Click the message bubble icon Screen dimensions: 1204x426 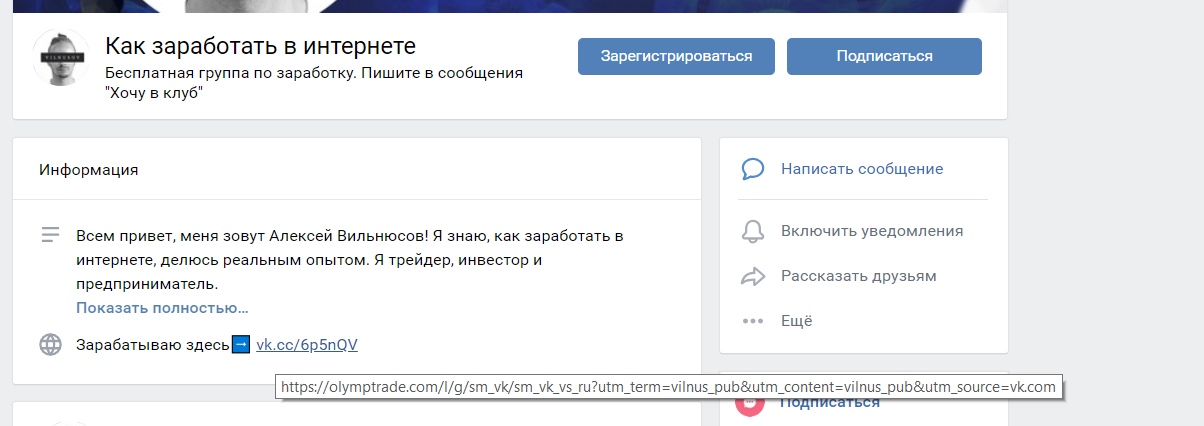click(752, 169)
